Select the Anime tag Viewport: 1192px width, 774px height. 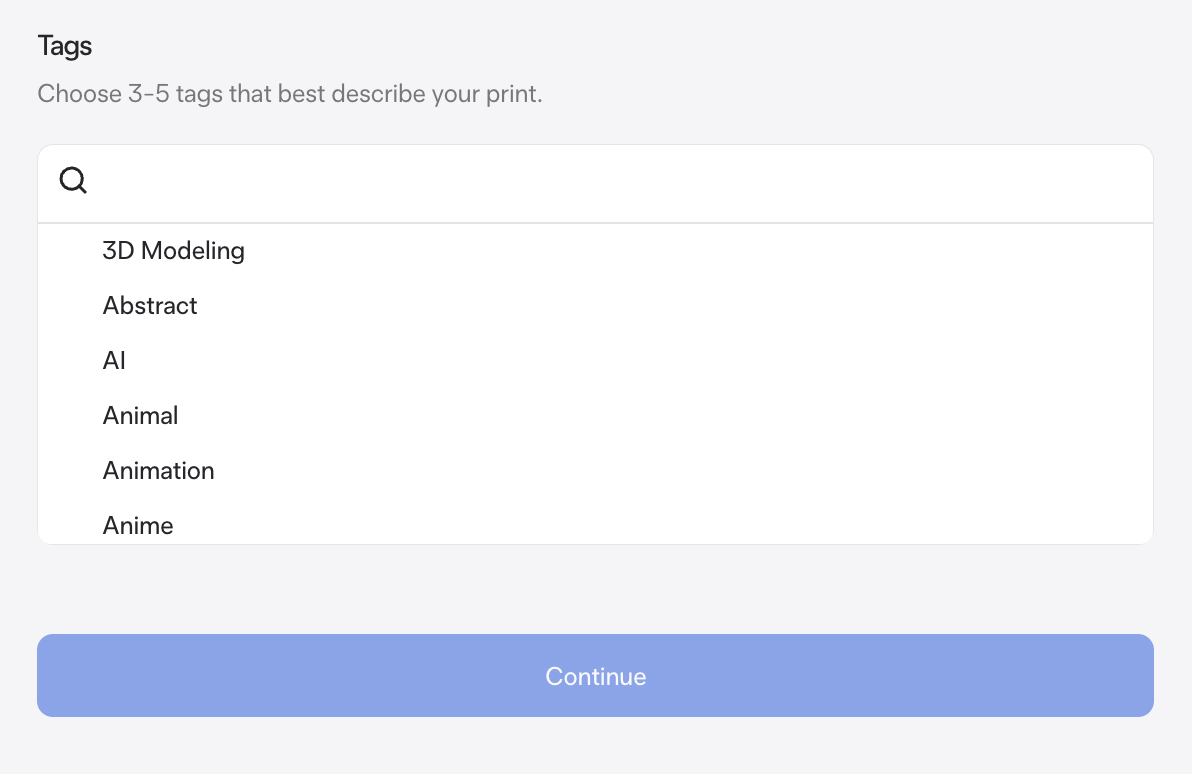pyautogui.click(x=595, y=525)
